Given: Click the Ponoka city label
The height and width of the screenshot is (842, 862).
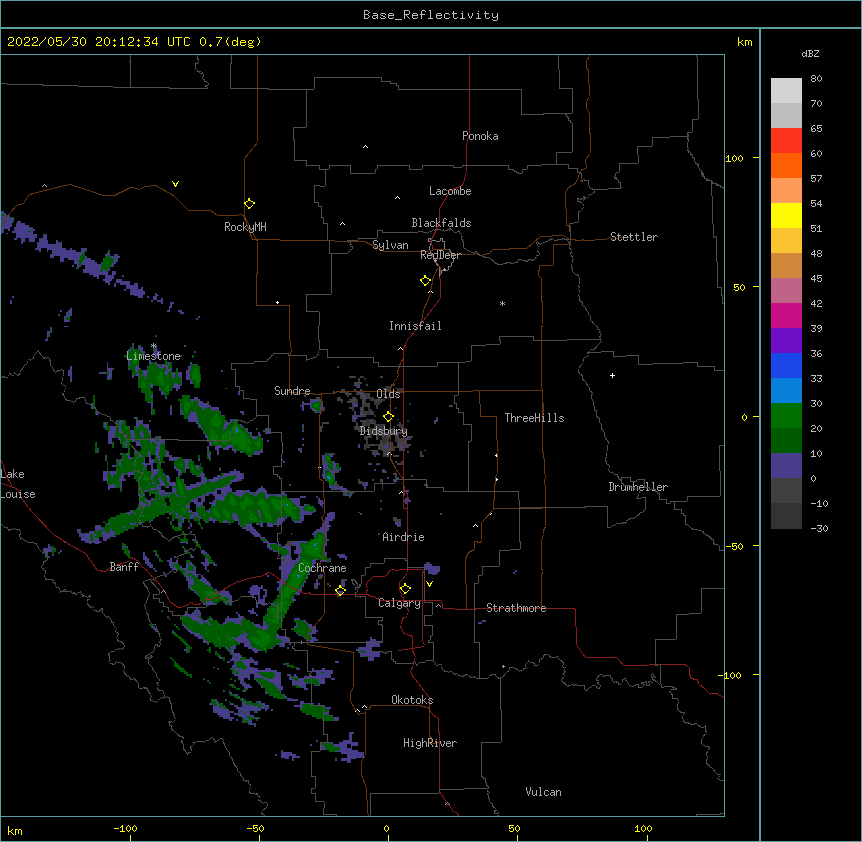Looking at the screenshot, I should [x=480, y=136].
